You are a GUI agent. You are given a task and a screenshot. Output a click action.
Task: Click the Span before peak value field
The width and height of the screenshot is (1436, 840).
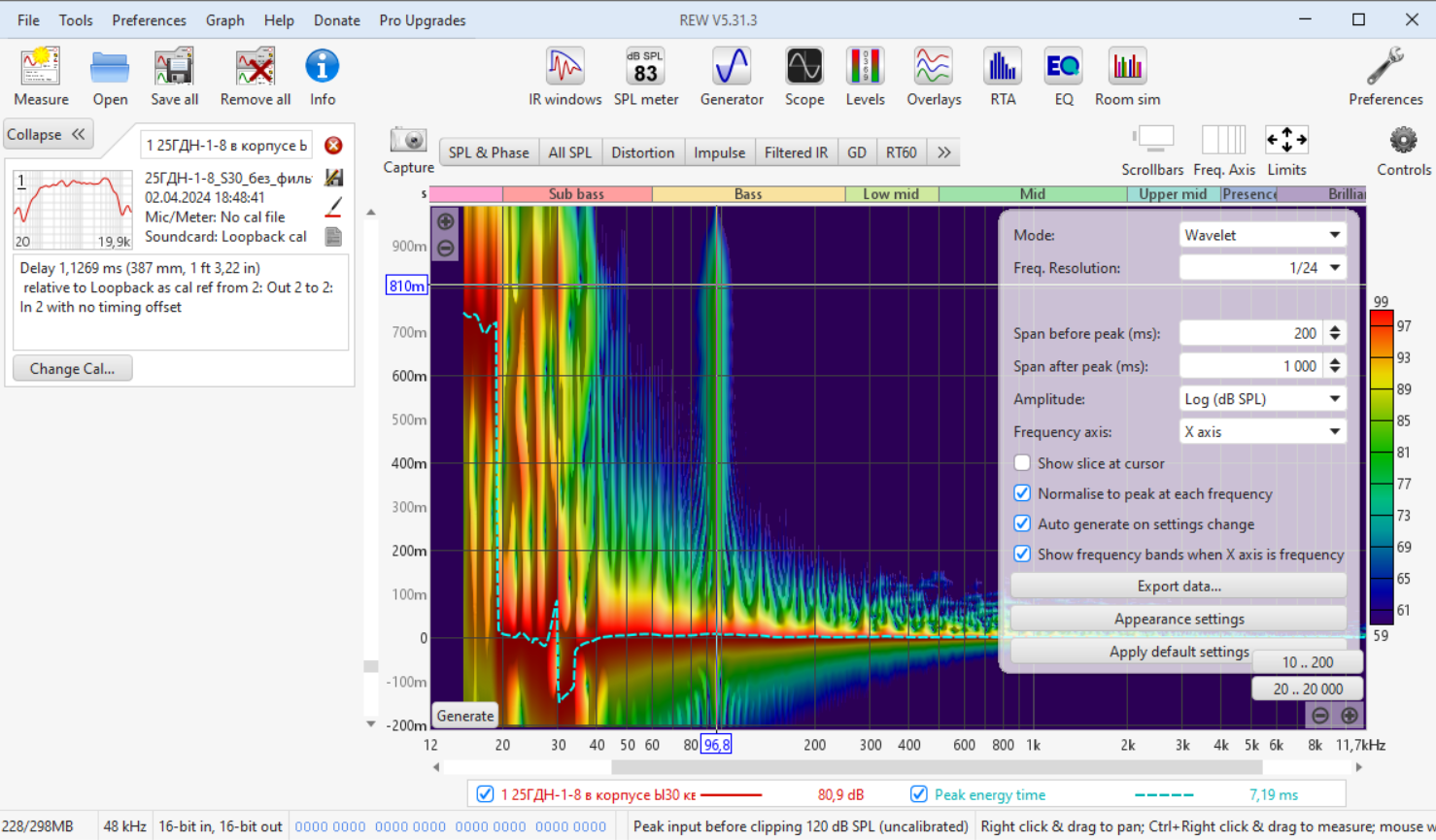coord(1252,333)
